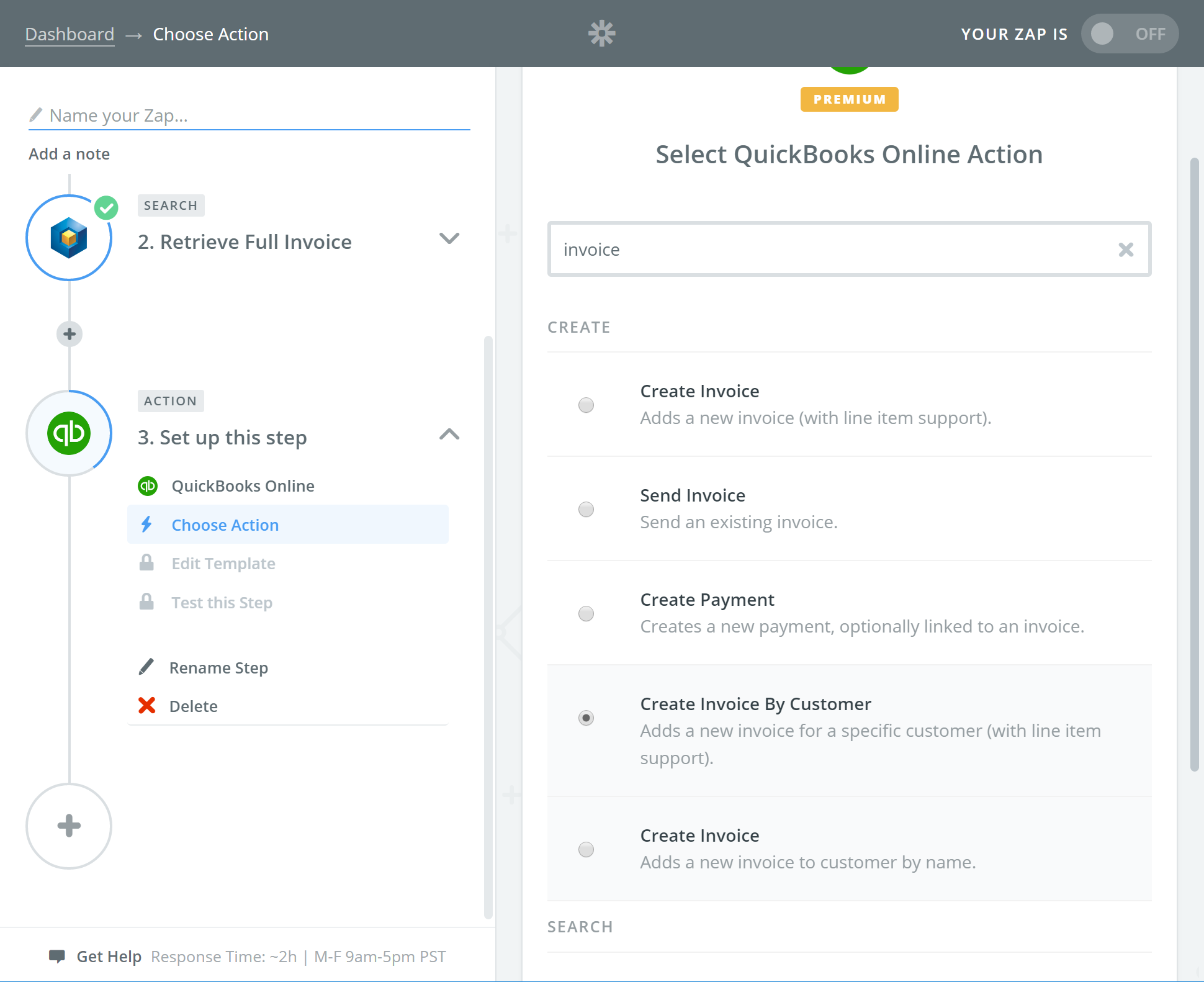Click the large QuickBooks step 3 icon

69,433
